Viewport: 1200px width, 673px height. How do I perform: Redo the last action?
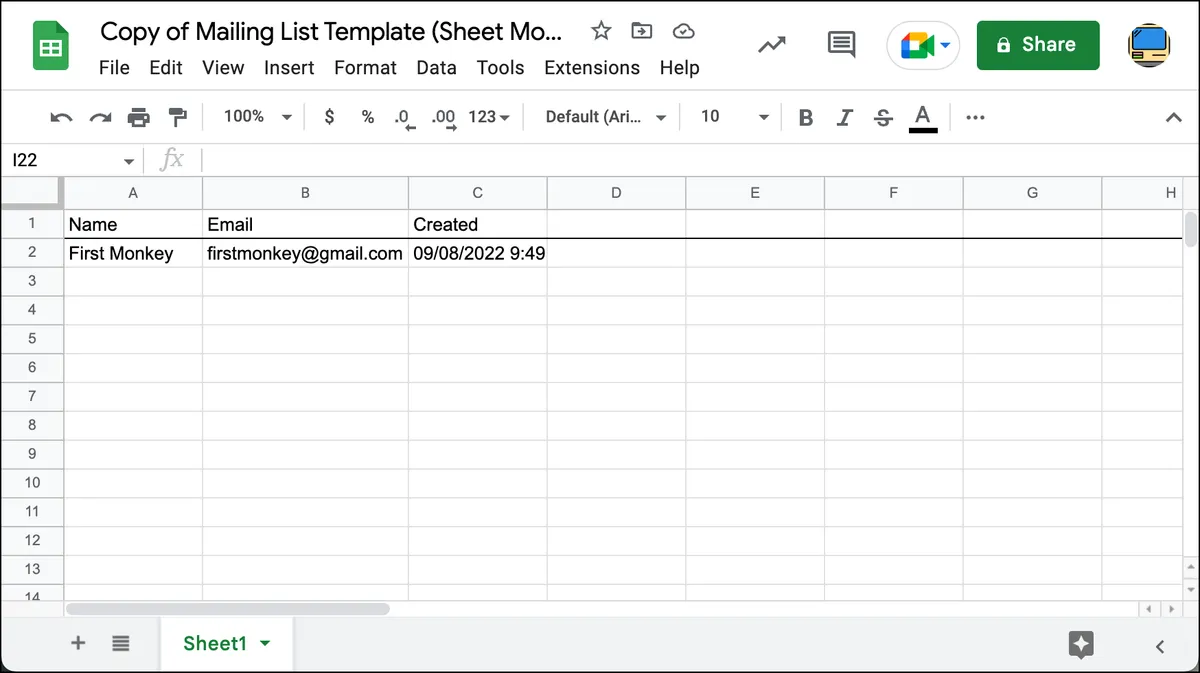[100, 117]
